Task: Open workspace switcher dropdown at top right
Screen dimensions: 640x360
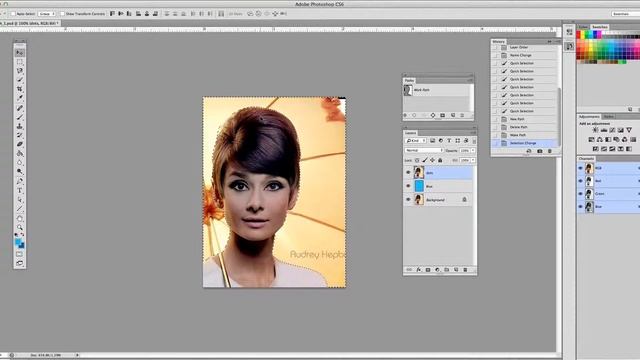Action: click(x=626, y=14)
